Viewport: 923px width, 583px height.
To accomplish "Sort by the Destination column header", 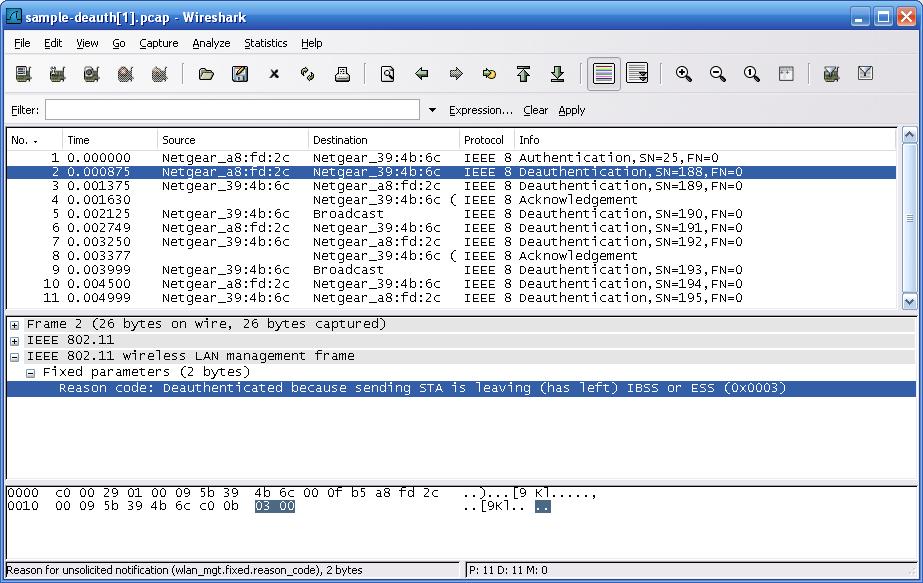I will point(384,140).
